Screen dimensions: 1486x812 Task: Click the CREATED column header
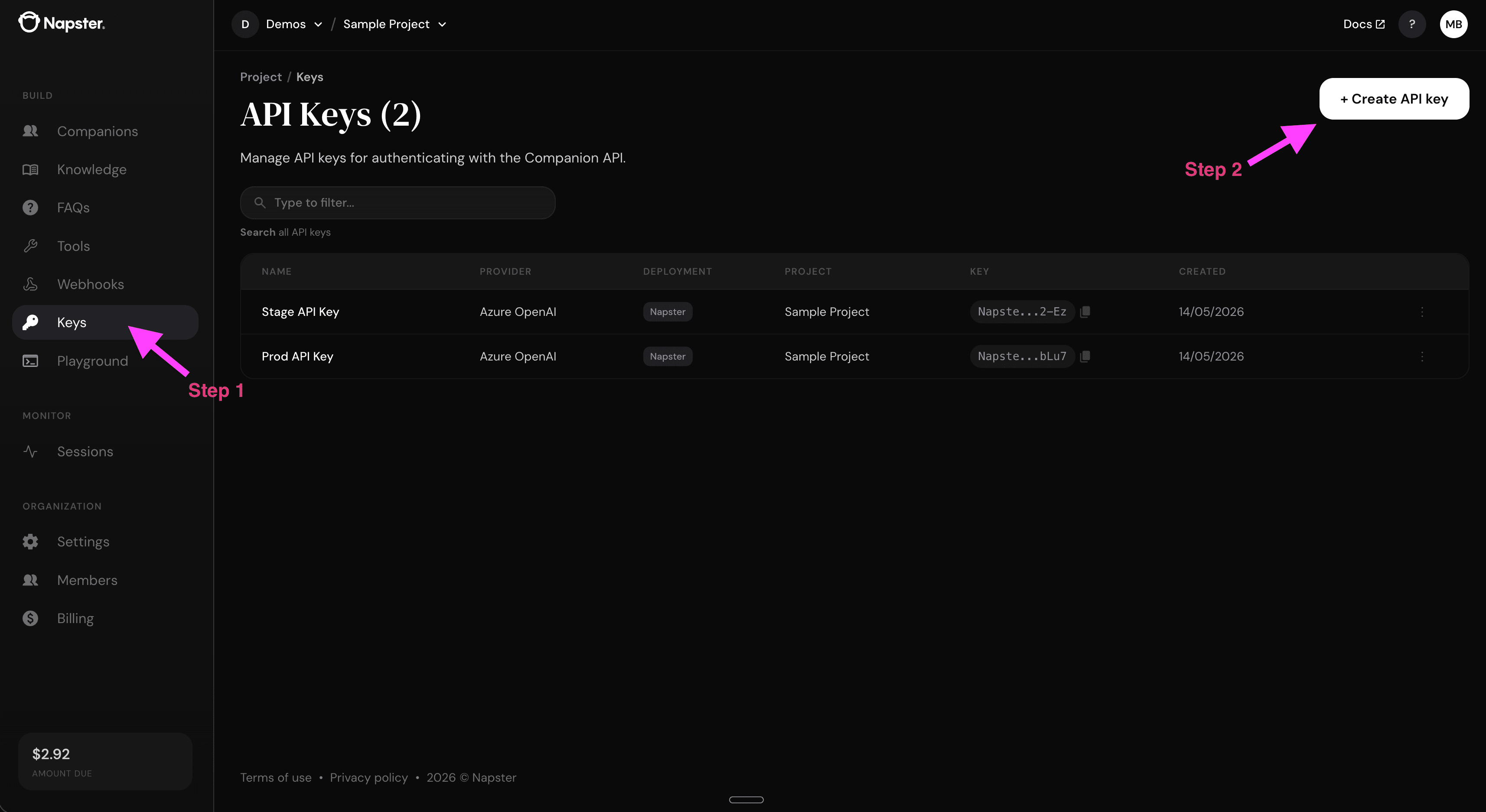click(1202, 271)
